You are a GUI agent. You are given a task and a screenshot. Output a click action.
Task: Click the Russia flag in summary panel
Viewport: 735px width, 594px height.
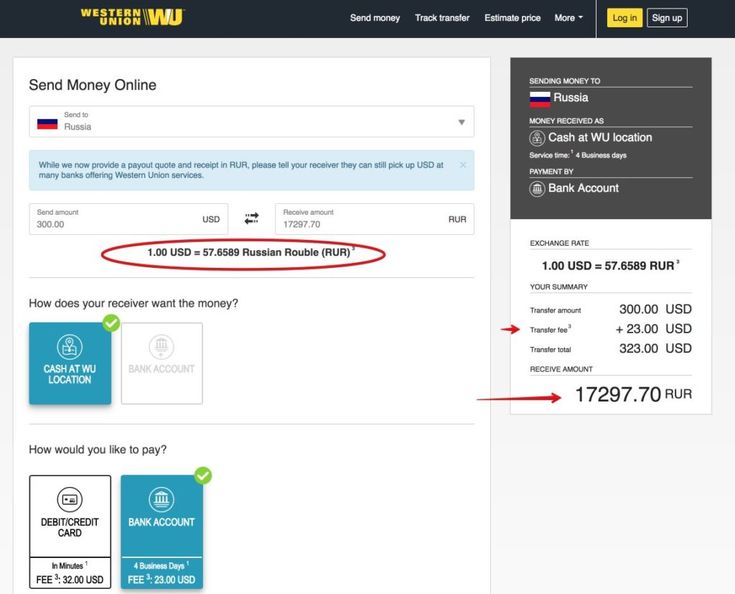tap(540, 99)
